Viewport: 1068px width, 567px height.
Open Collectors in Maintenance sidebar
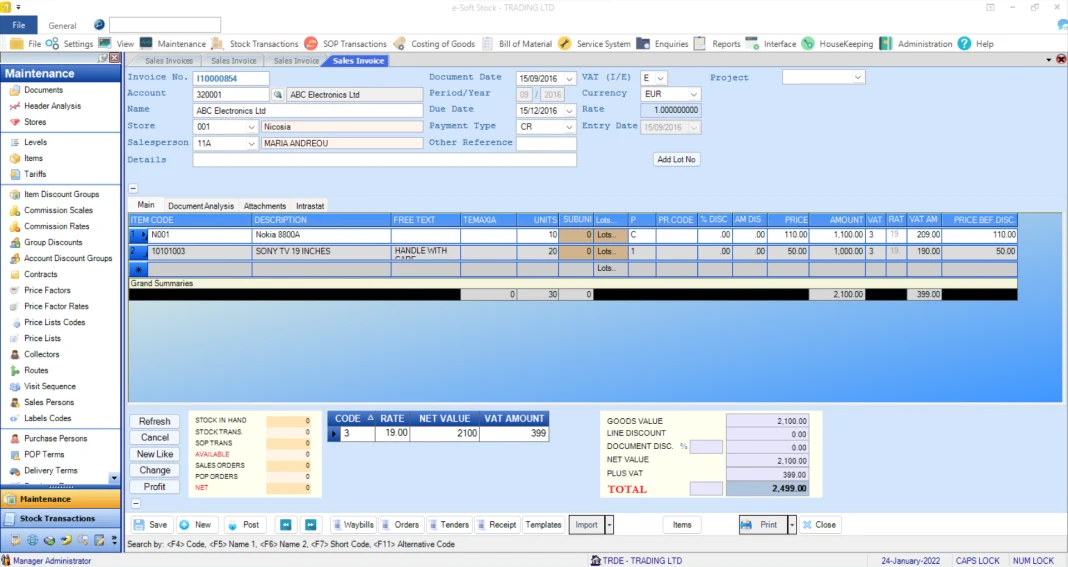click(42, 354)
